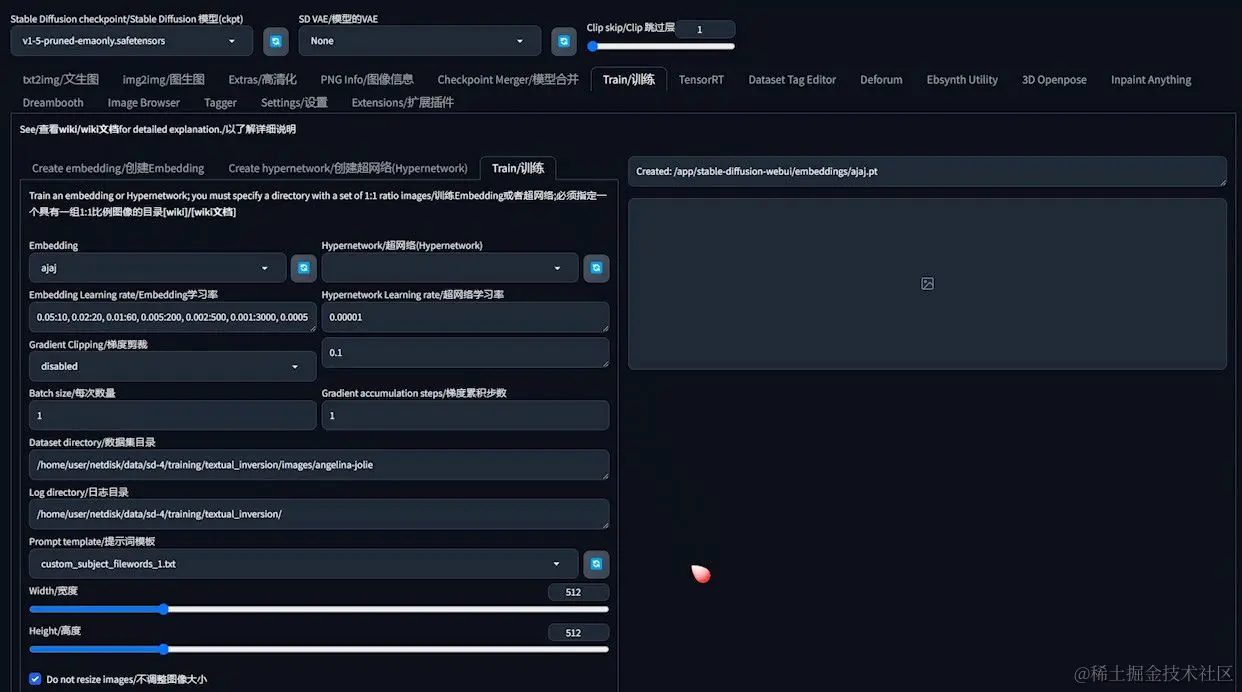
Task: Click the image placeholder icon in output panel
Action: pos(927,284)
